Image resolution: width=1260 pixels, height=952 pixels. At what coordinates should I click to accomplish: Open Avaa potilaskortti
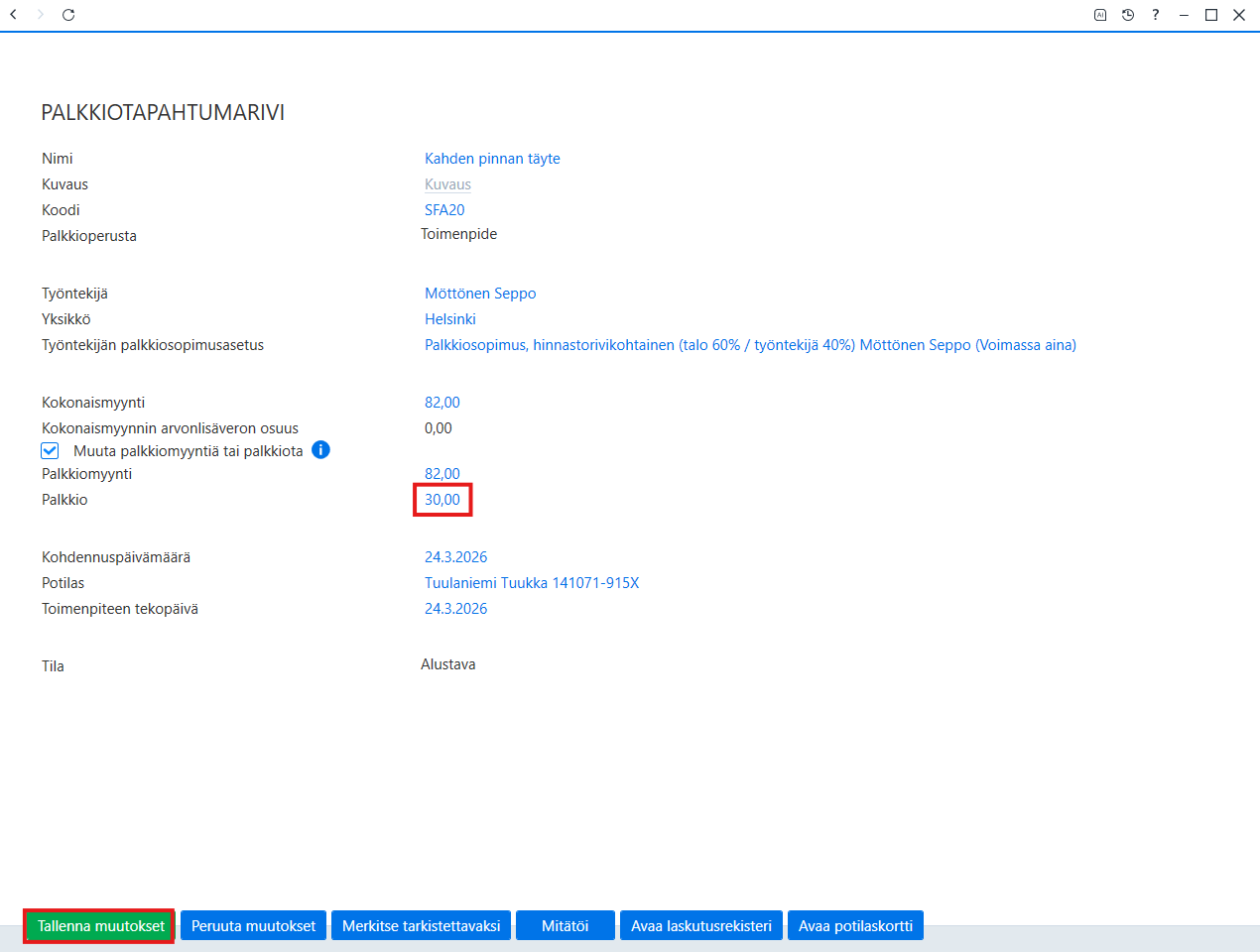(855, 926)
